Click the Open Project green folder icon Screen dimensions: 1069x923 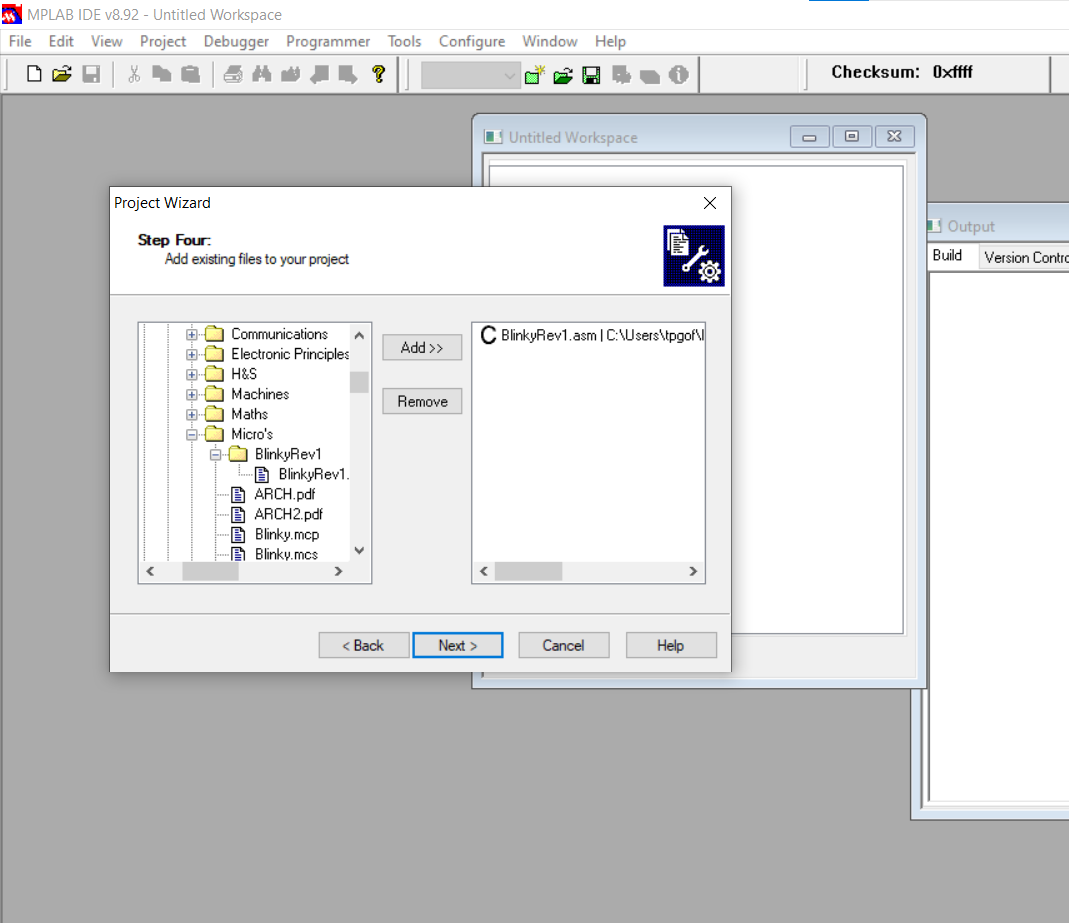tap(563, 75)
